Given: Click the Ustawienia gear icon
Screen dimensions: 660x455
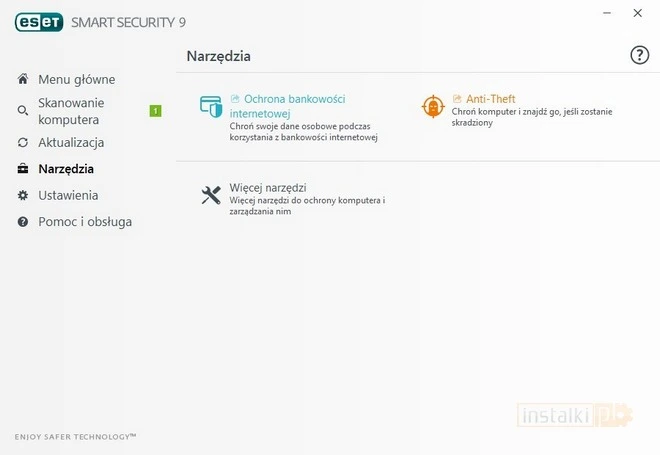Looking at the screenshot, I should tap(23, 195).
